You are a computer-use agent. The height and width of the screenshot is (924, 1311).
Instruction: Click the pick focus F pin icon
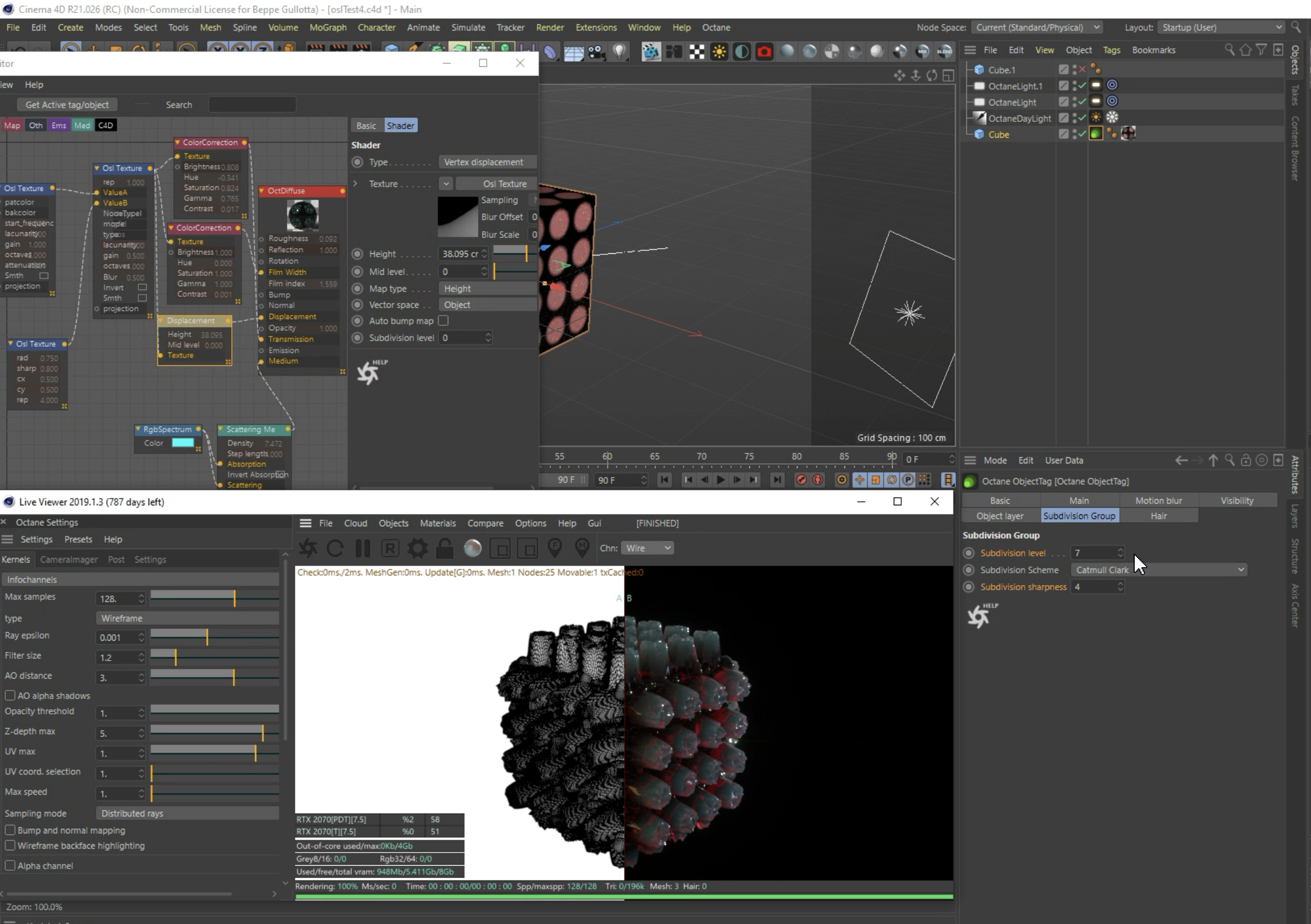point(554,548)
